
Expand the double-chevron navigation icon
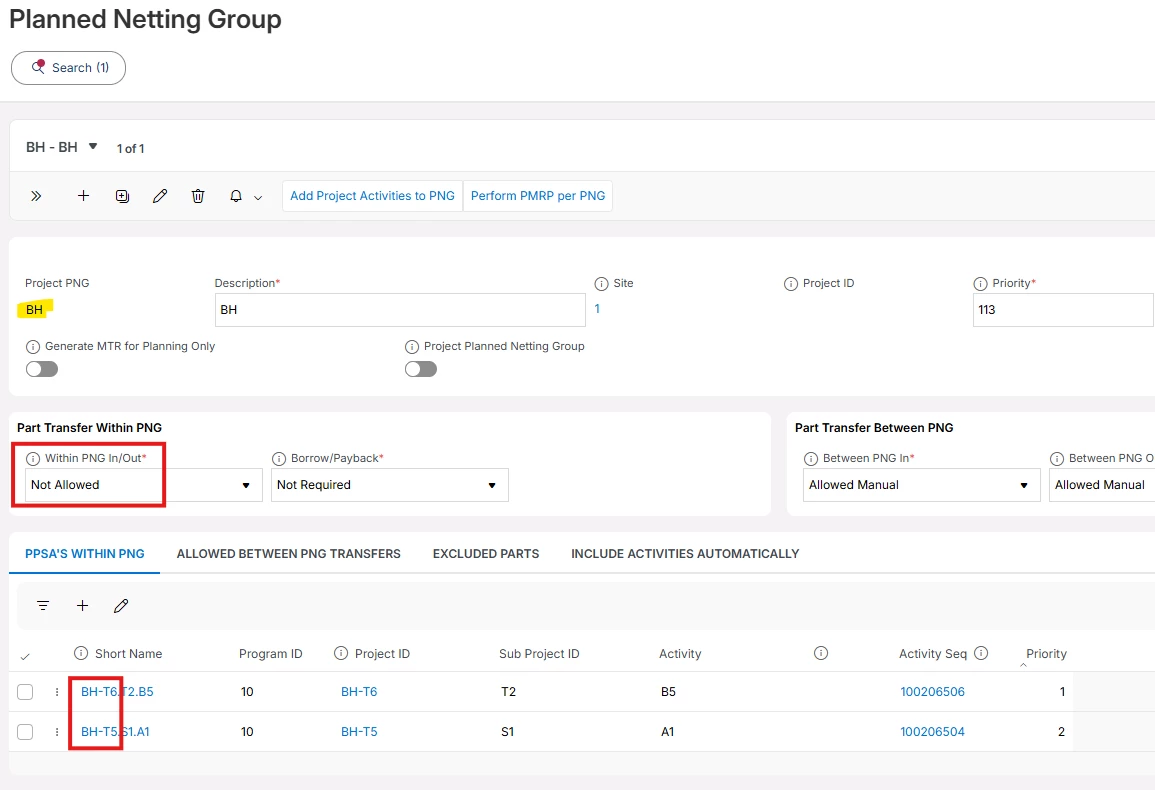pos(36,196)
